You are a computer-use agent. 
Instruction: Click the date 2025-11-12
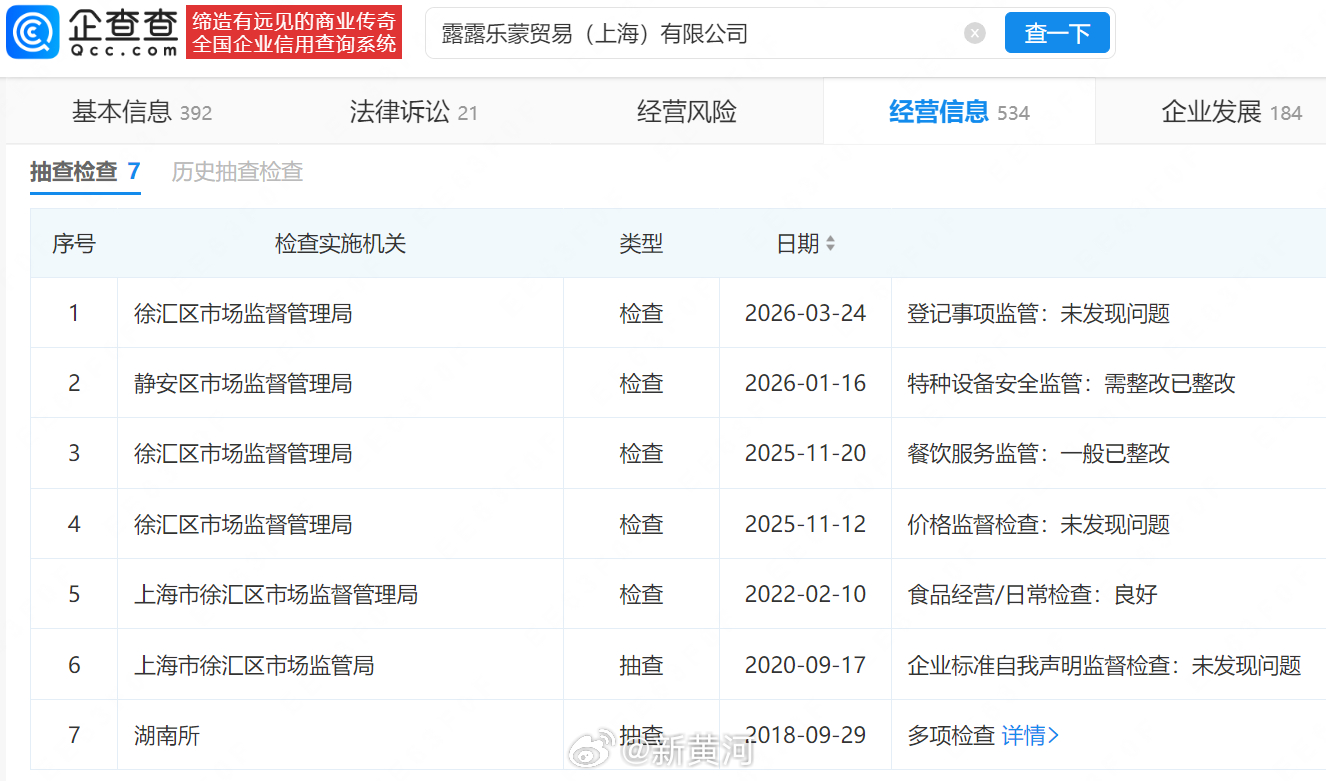(x=805, y=525)
